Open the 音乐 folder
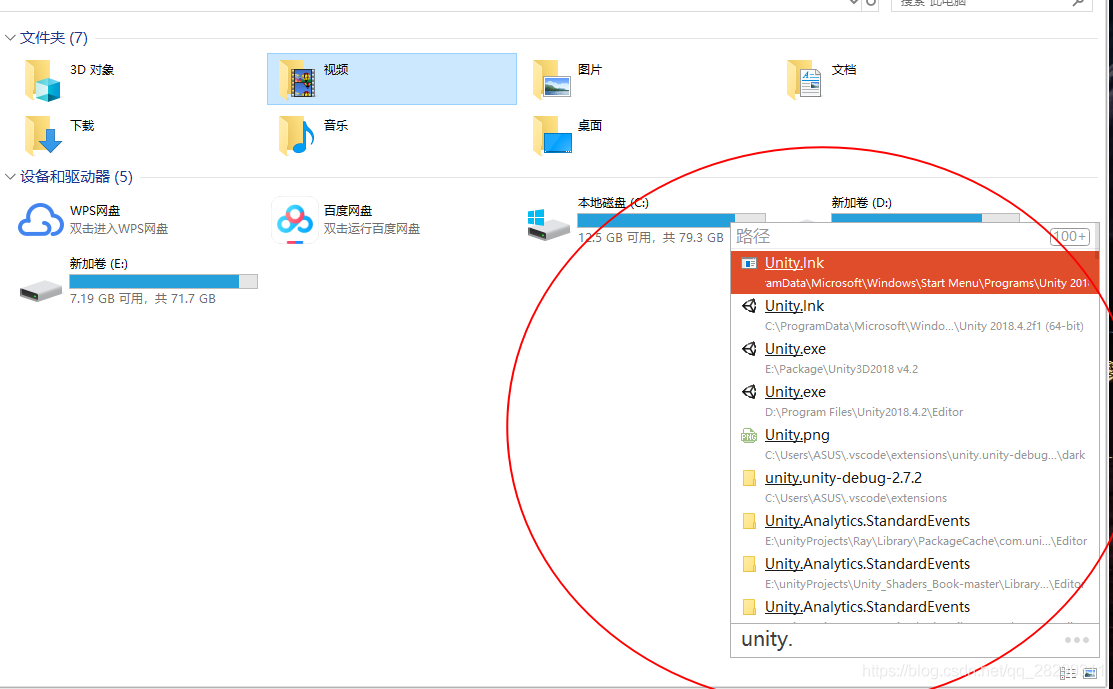1113x689 pixels. [313, 135]
